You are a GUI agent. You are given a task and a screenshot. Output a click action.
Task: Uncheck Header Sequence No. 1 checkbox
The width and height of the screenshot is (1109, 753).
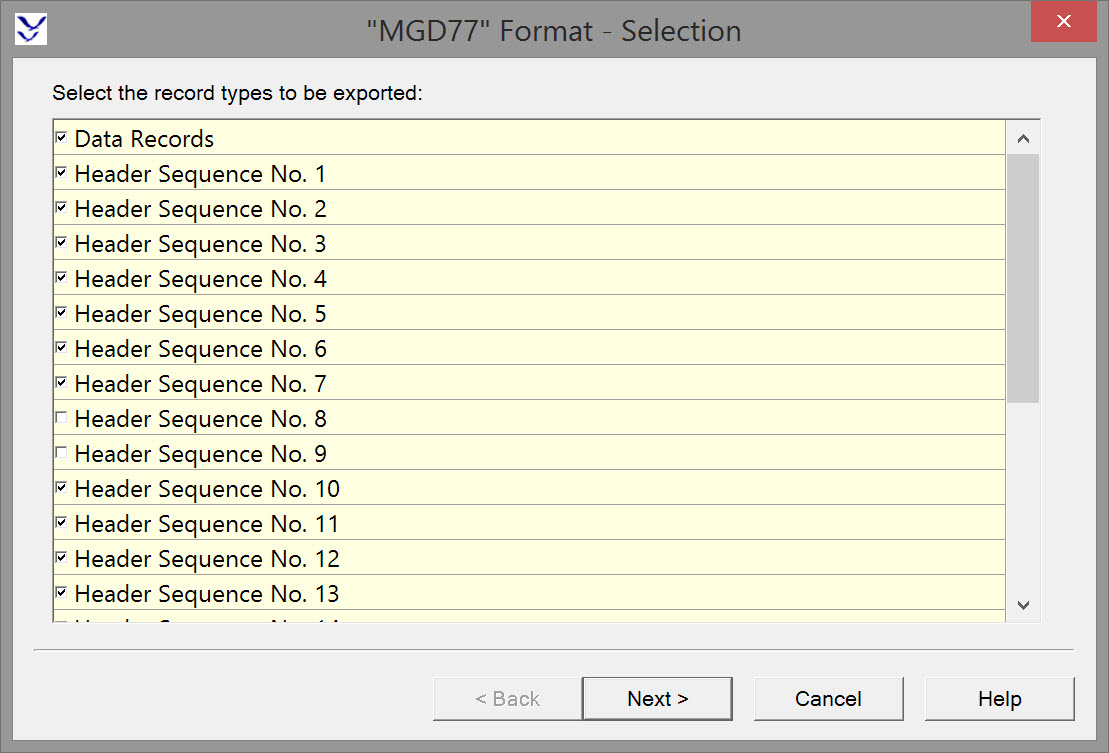point(62,172)
